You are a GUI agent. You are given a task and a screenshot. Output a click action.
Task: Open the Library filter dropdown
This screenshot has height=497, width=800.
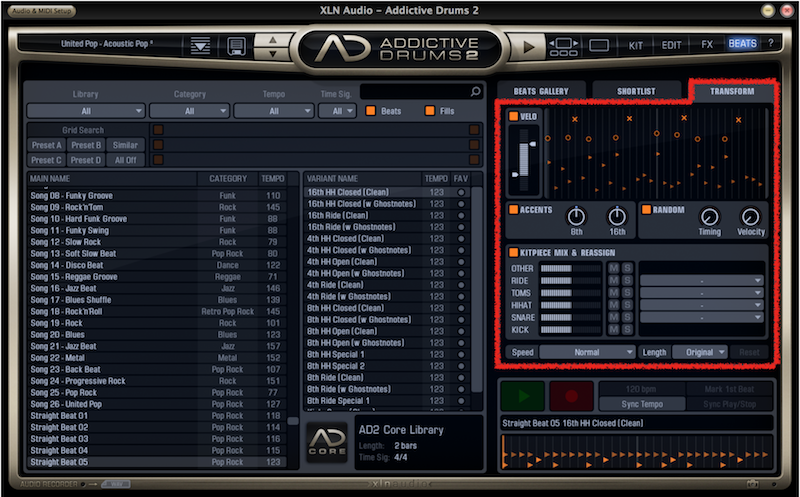(86, 111)
